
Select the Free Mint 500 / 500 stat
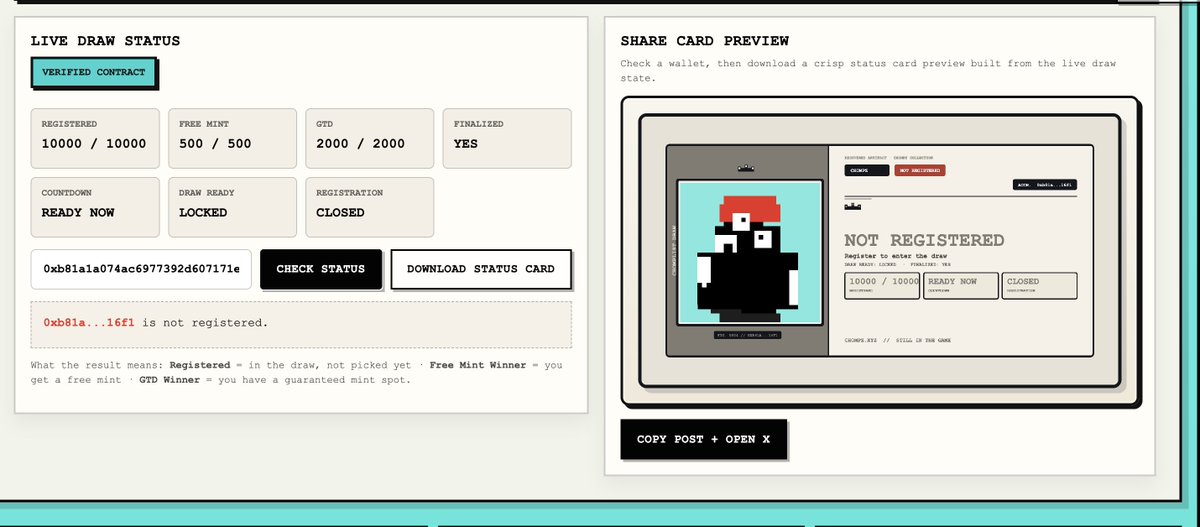(232, 138)
